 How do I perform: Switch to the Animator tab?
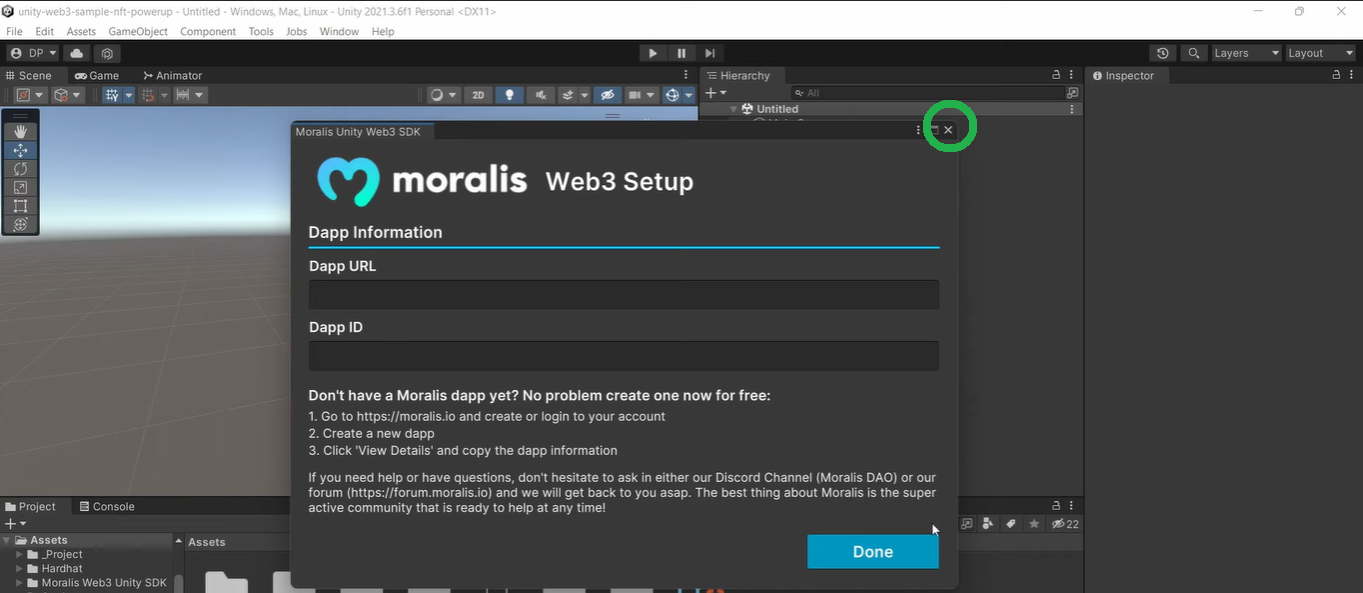tap(172, 75)
